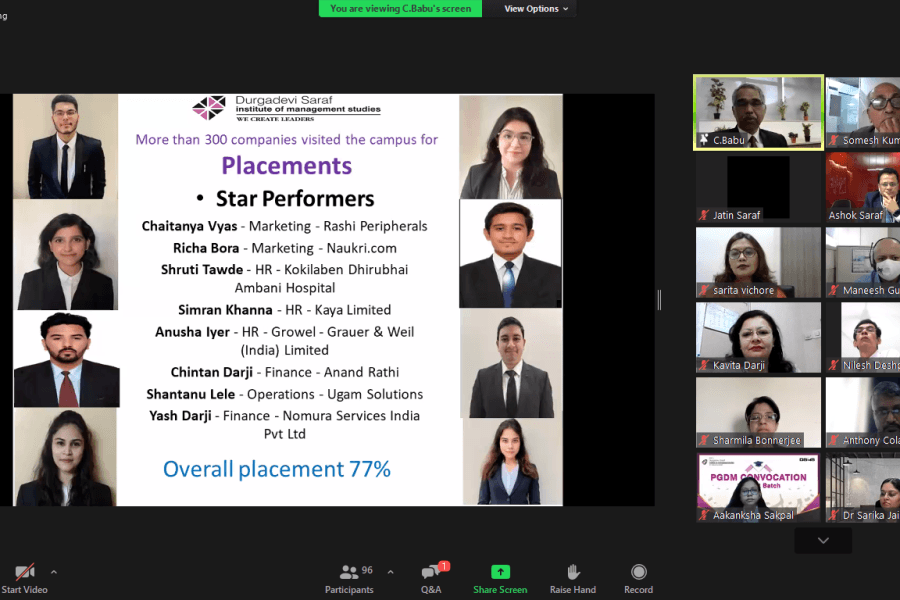Select Sharmila Bonnerjee's video thumbnail
The image size is (900, 600).
coord(758,412)
